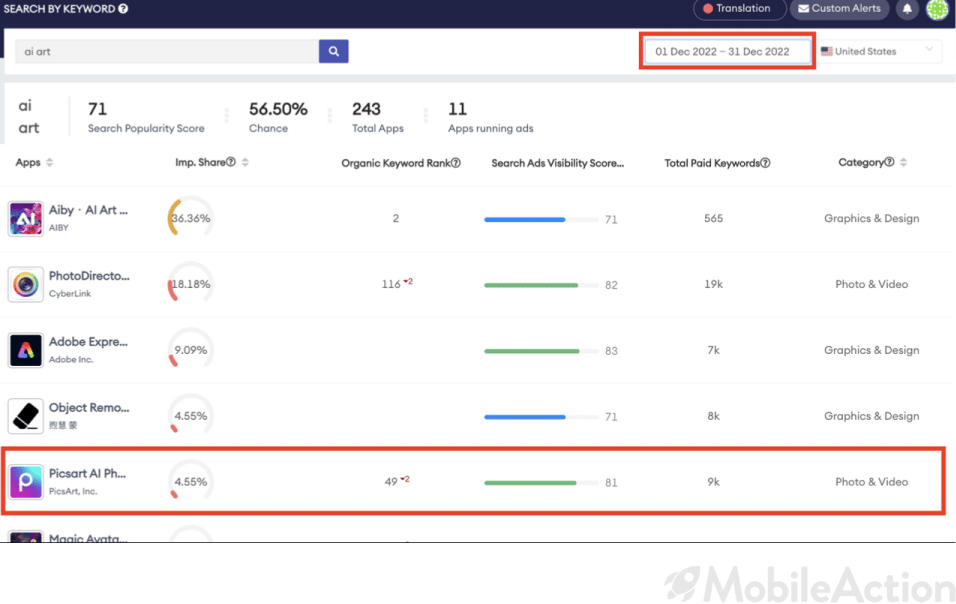Click the 19k paid keywords value
The height and width of the screenshot is (604, 956).
713,284
